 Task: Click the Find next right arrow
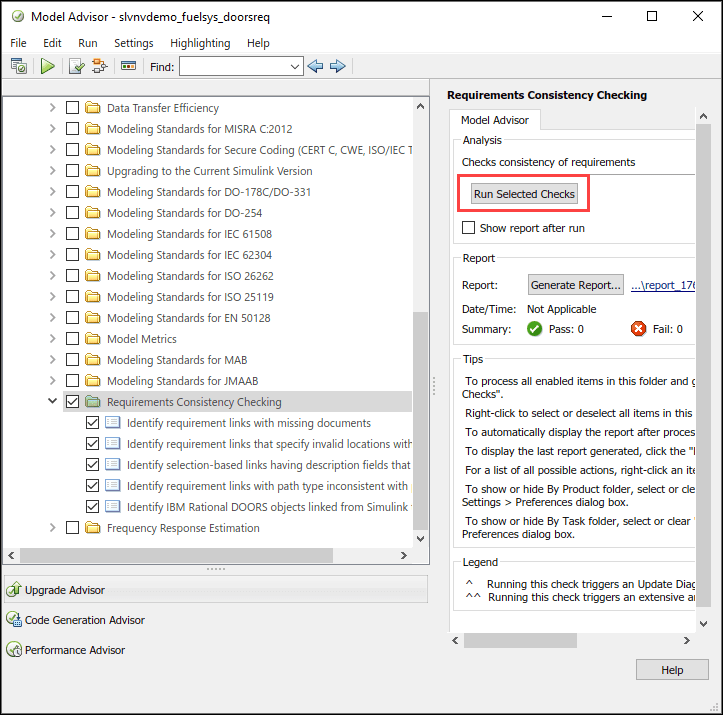[x=338, y=66]
